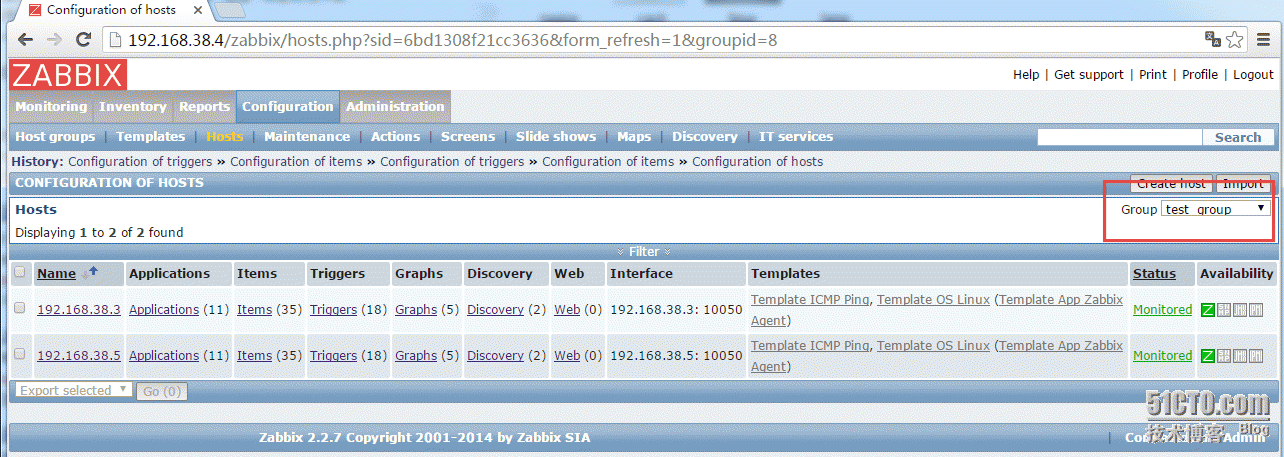Close the Configuration of hosts tab
Screen dimensions: 1284x457
pos(197,10)
